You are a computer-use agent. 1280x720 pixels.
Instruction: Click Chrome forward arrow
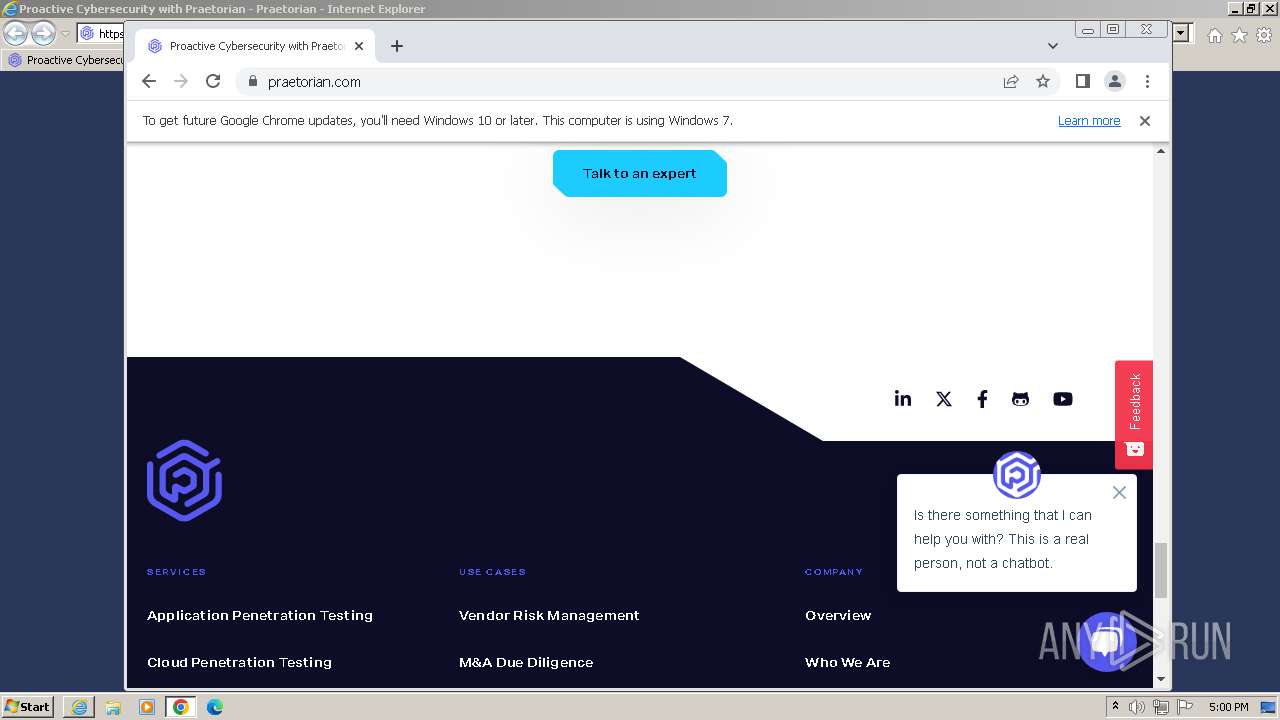click(181, 81)
